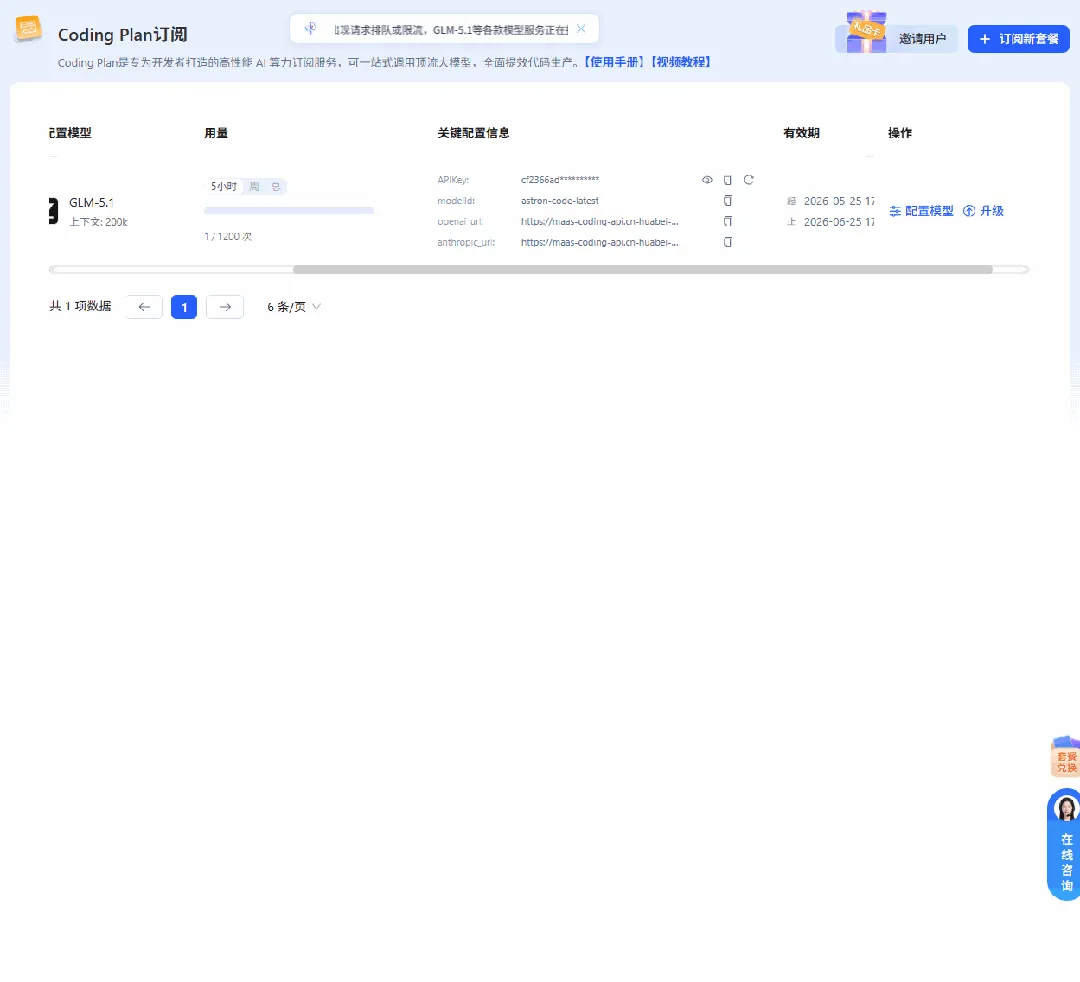Open the 邀请用户 invite button
This screenshot has width=1080, height=982.
coord(922,39)
